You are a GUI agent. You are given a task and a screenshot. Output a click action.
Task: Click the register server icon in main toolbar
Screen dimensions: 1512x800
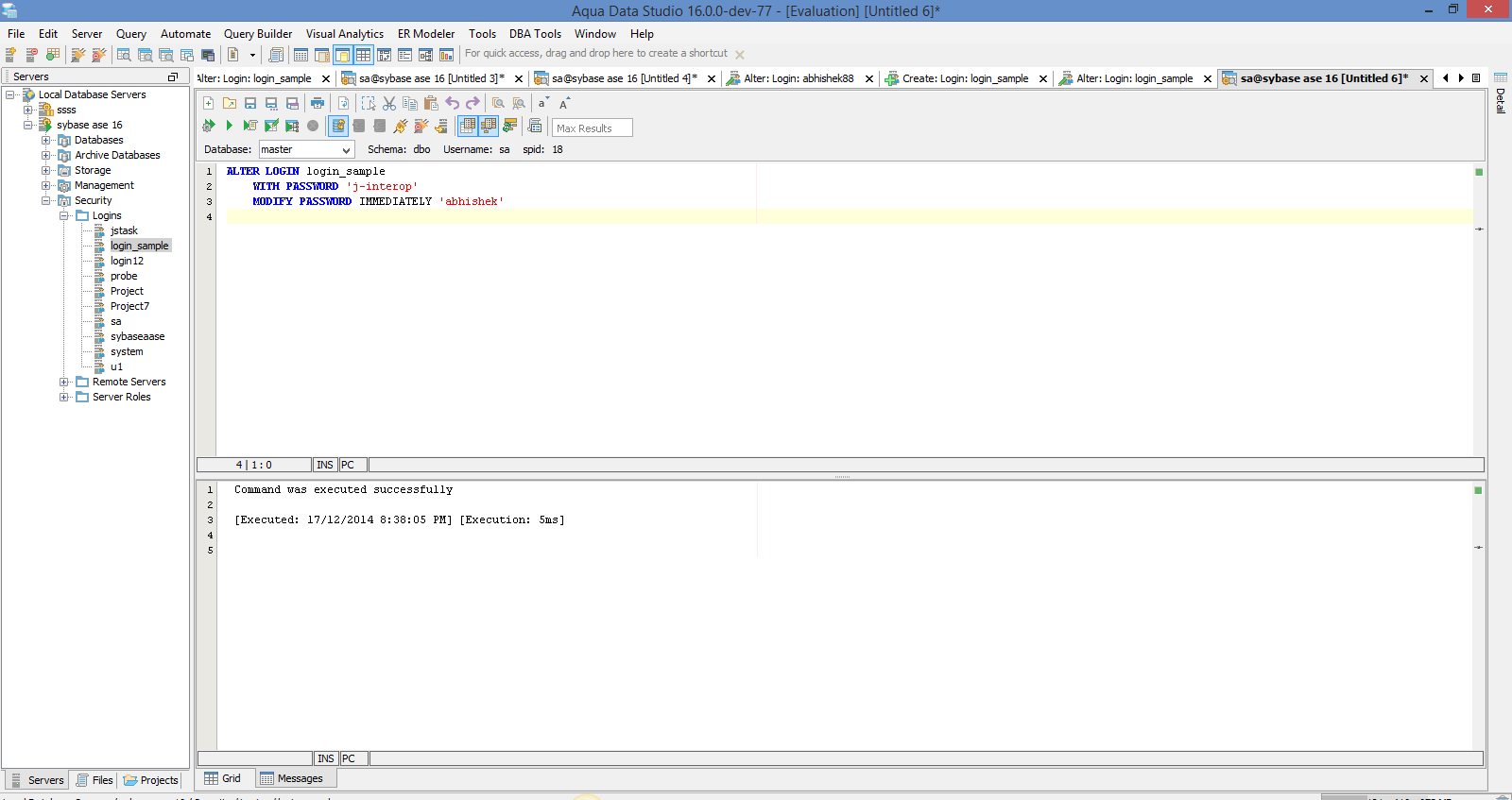pos(11,55)
